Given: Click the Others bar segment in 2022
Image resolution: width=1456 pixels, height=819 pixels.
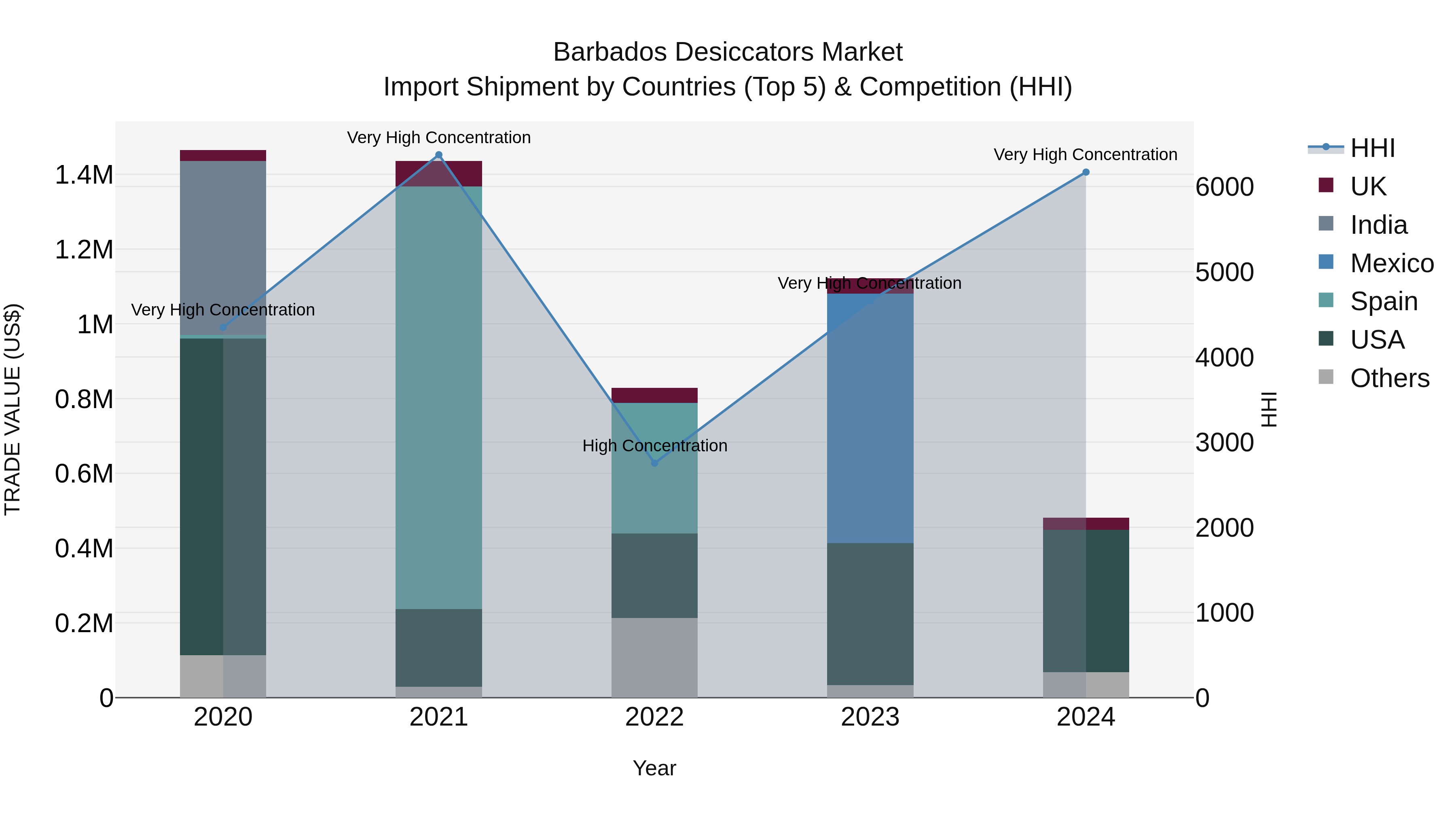Looking at the screenshot, I should coord(654,657).
